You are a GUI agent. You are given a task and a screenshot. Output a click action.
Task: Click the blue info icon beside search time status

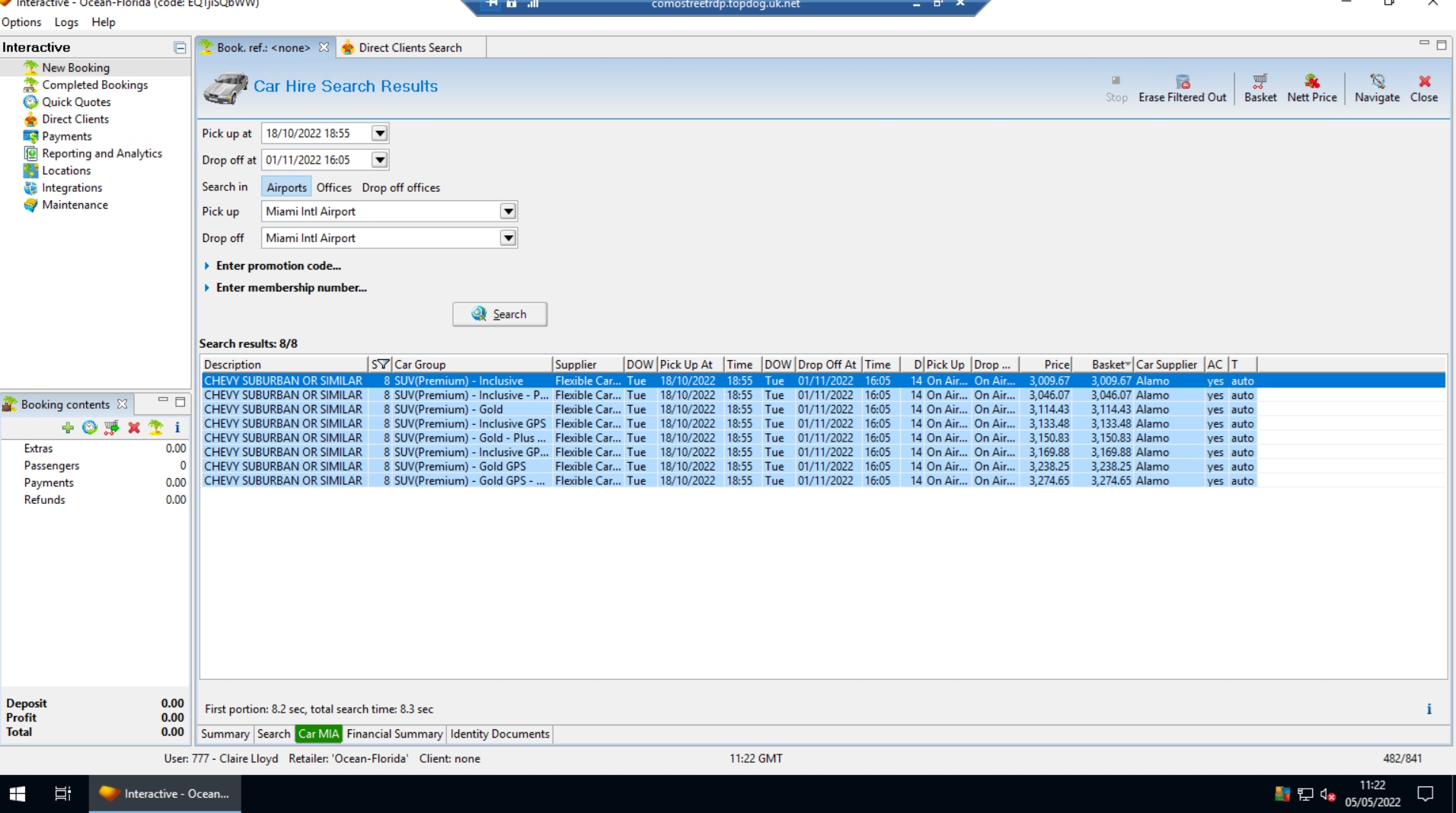(x=1429, y=709)
